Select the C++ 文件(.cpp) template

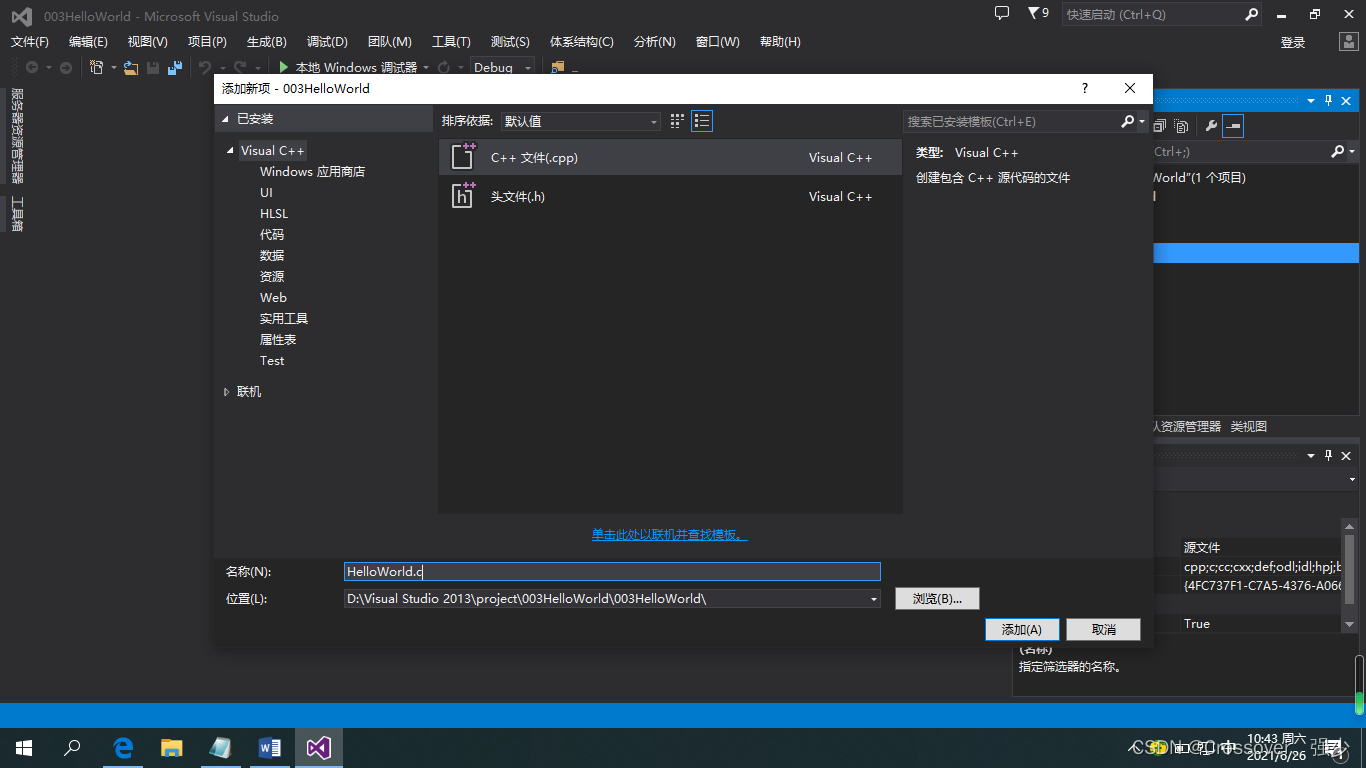(670, 157)
